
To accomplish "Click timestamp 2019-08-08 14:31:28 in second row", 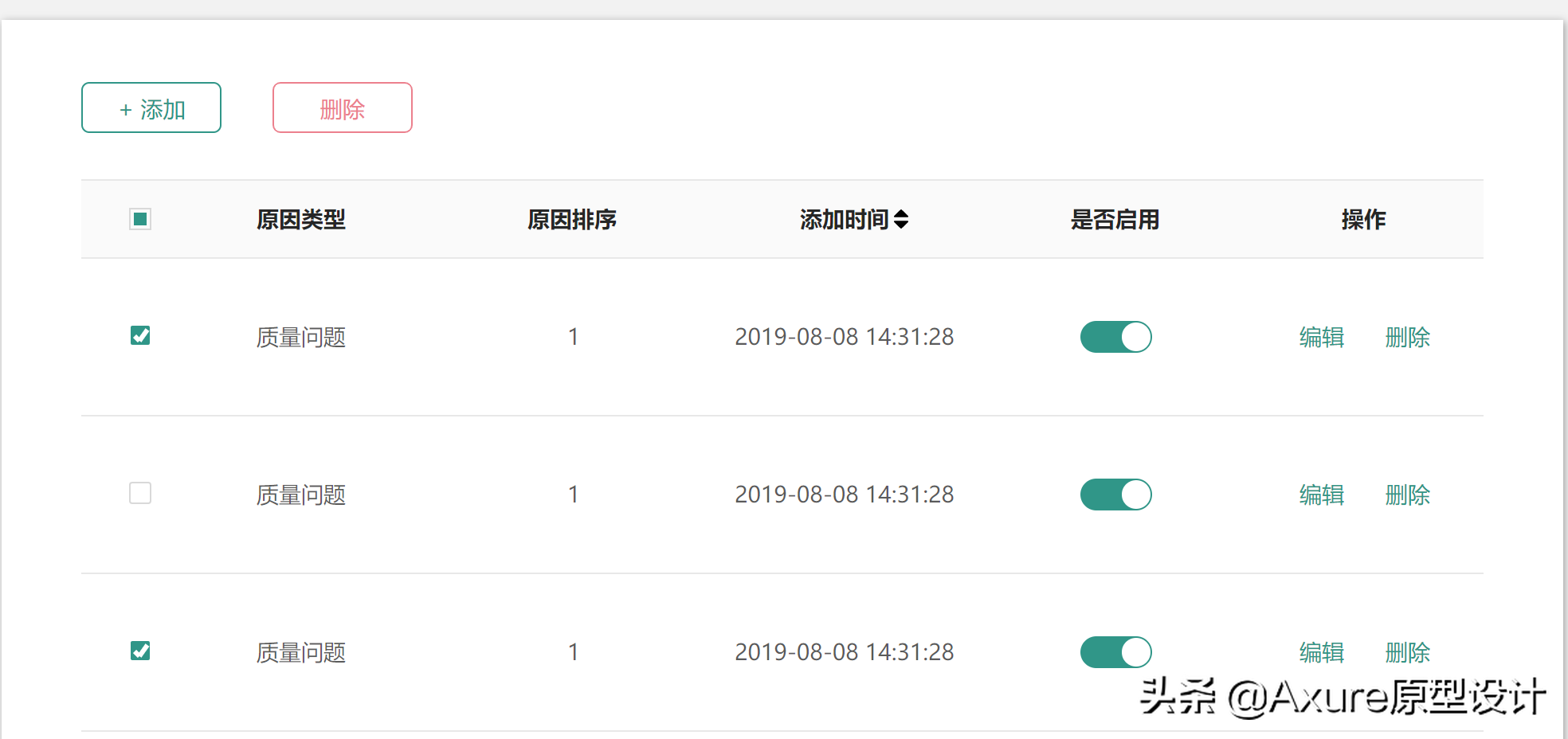I will (845, 495).
